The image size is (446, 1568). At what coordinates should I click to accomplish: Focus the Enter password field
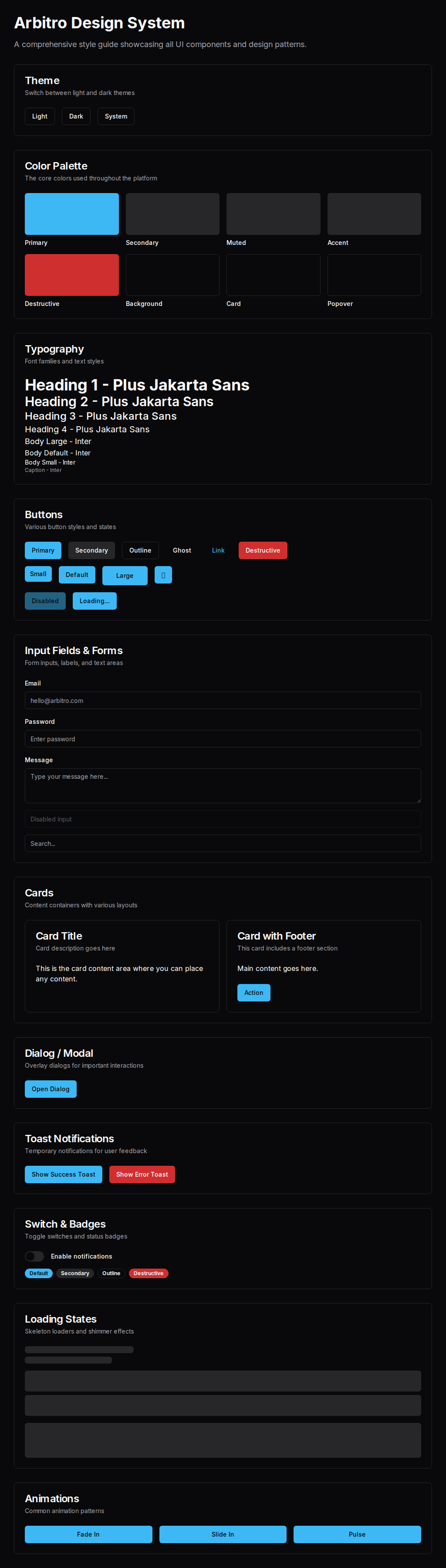pos(223,739)
